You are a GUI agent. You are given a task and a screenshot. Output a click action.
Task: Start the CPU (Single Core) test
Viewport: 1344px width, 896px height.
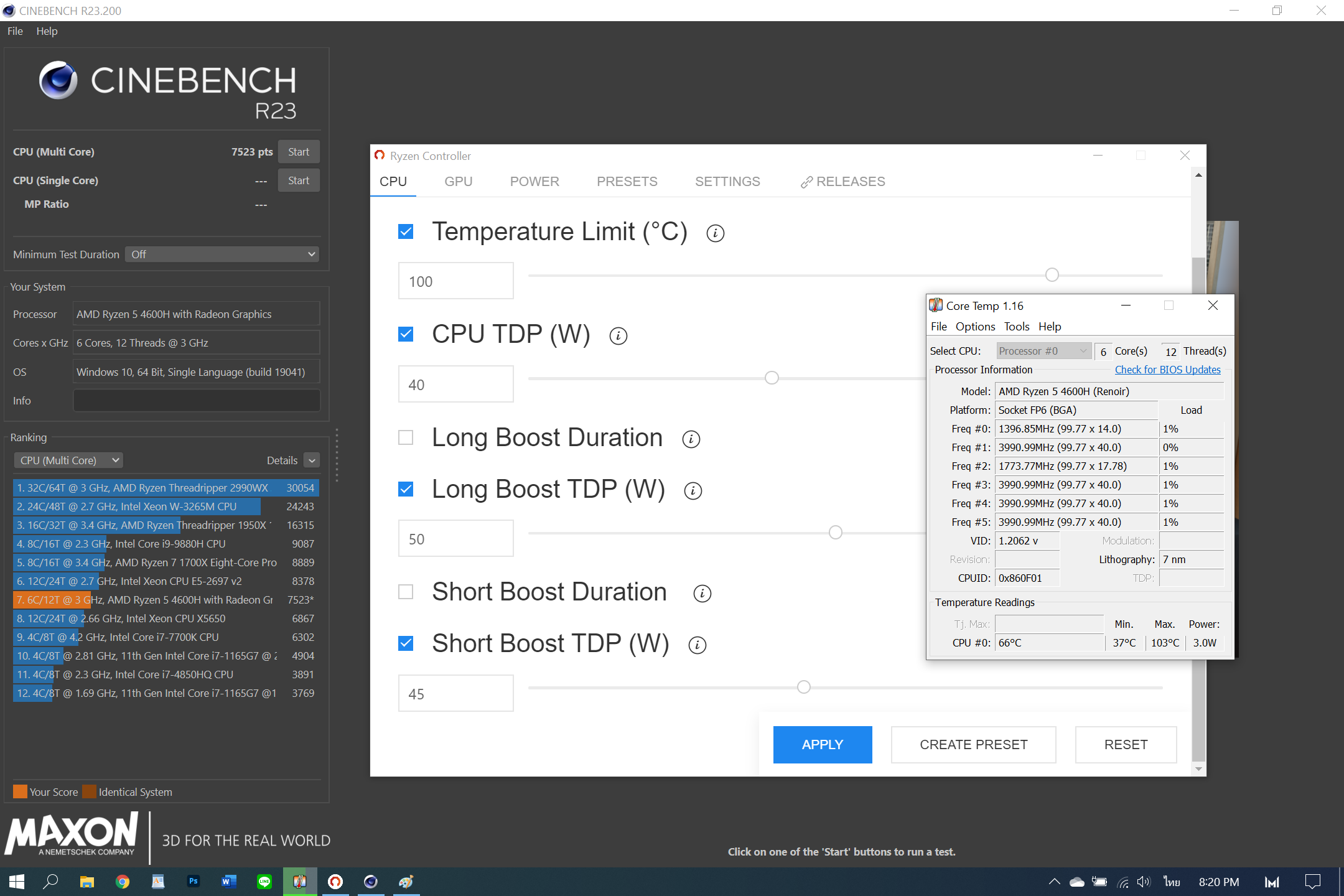coord(299,180)
